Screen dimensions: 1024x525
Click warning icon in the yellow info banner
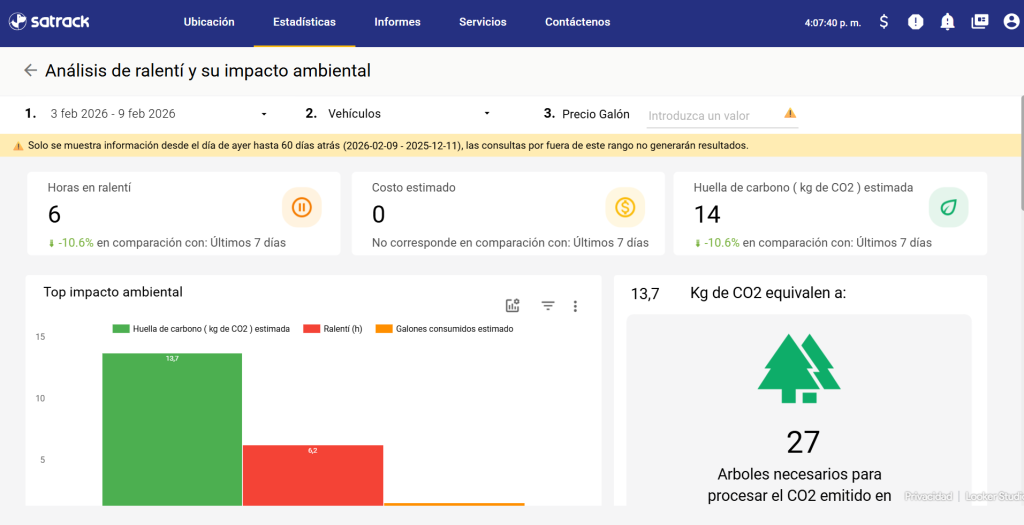coord(18,146)
